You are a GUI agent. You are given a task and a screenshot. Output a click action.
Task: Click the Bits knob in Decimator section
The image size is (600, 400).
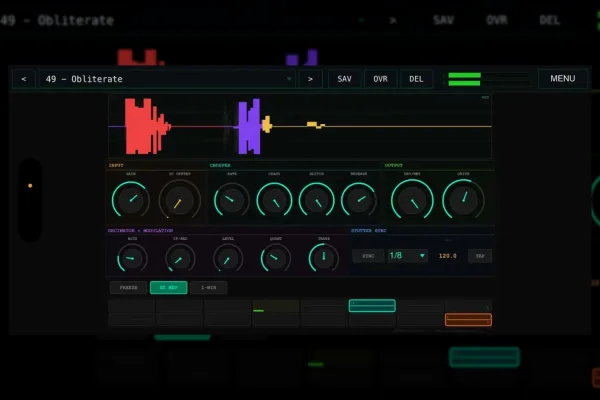[132, 258]
